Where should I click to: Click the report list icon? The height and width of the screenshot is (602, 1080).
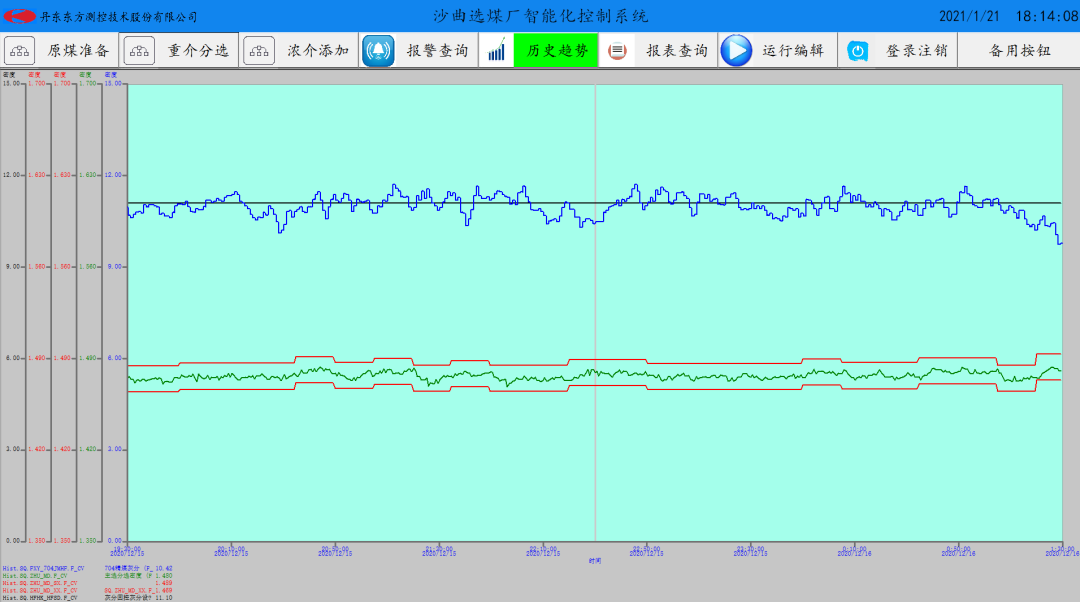pos(617,50)
